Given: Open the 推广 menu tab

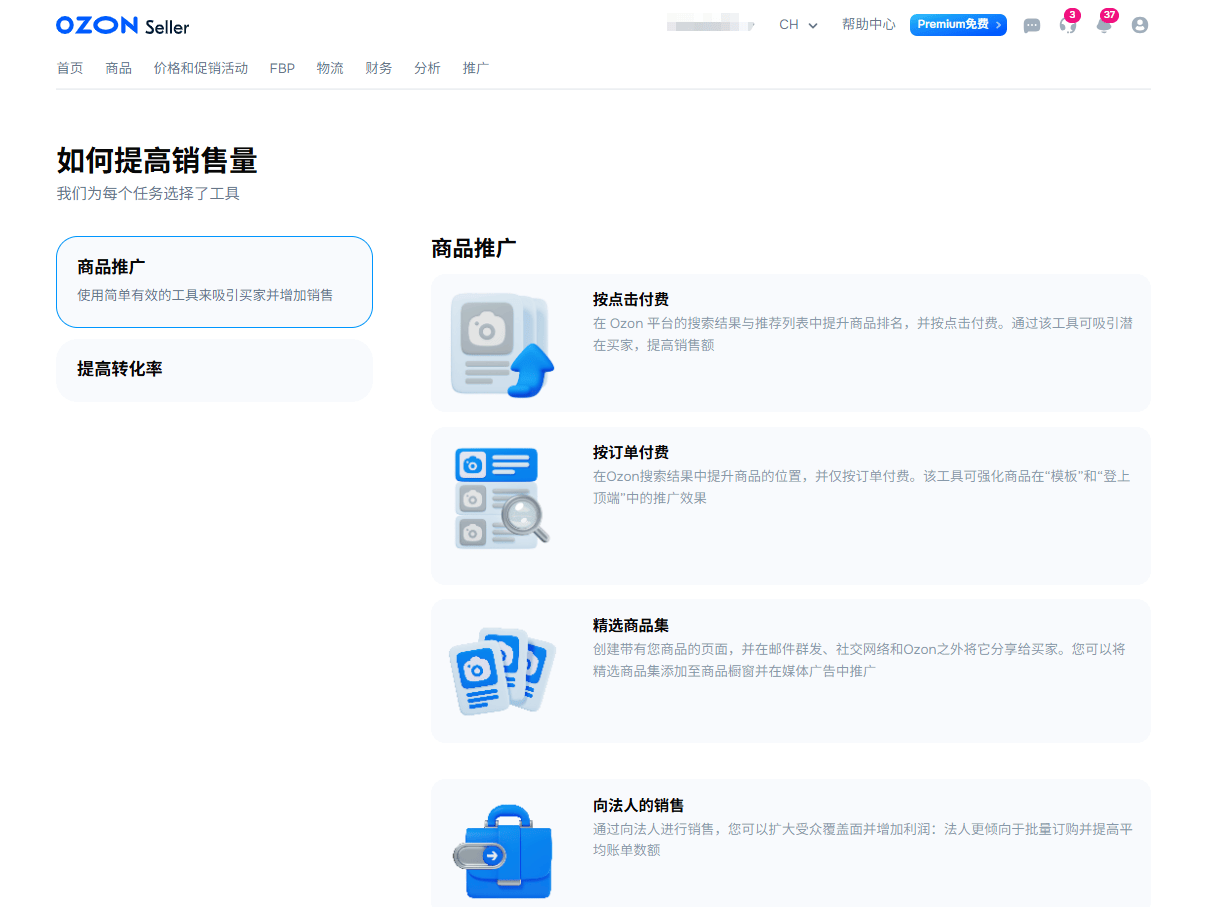Looking at the screenshot, I should coord(475,67).
